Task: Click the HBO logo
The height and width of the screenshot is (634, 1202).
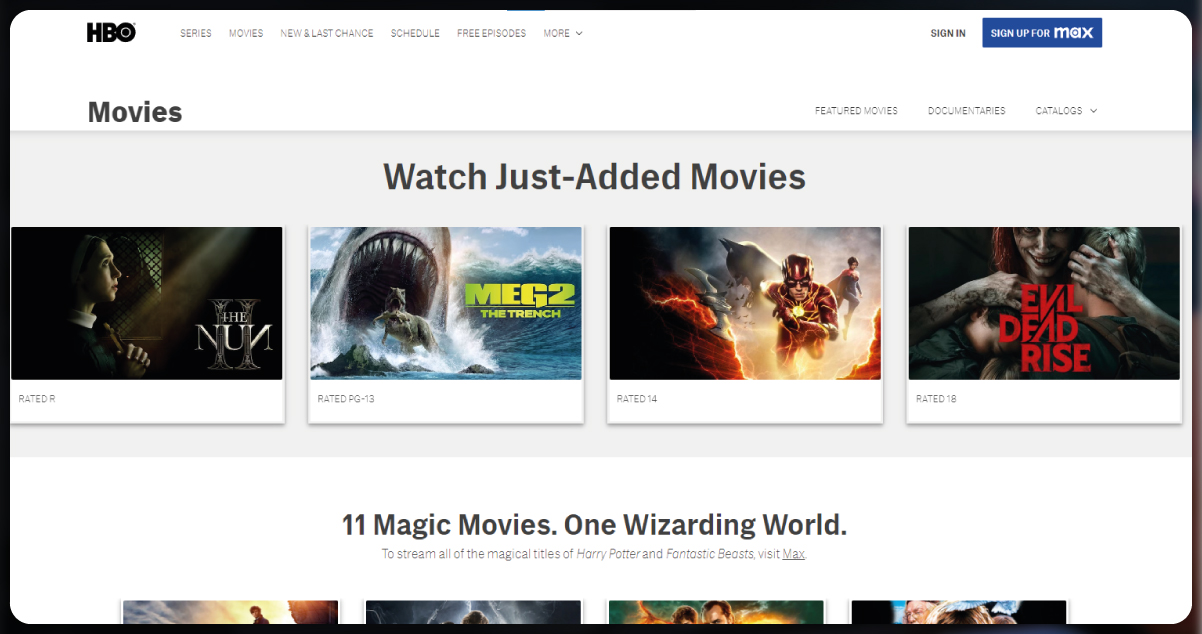Action: pos(111,33)
